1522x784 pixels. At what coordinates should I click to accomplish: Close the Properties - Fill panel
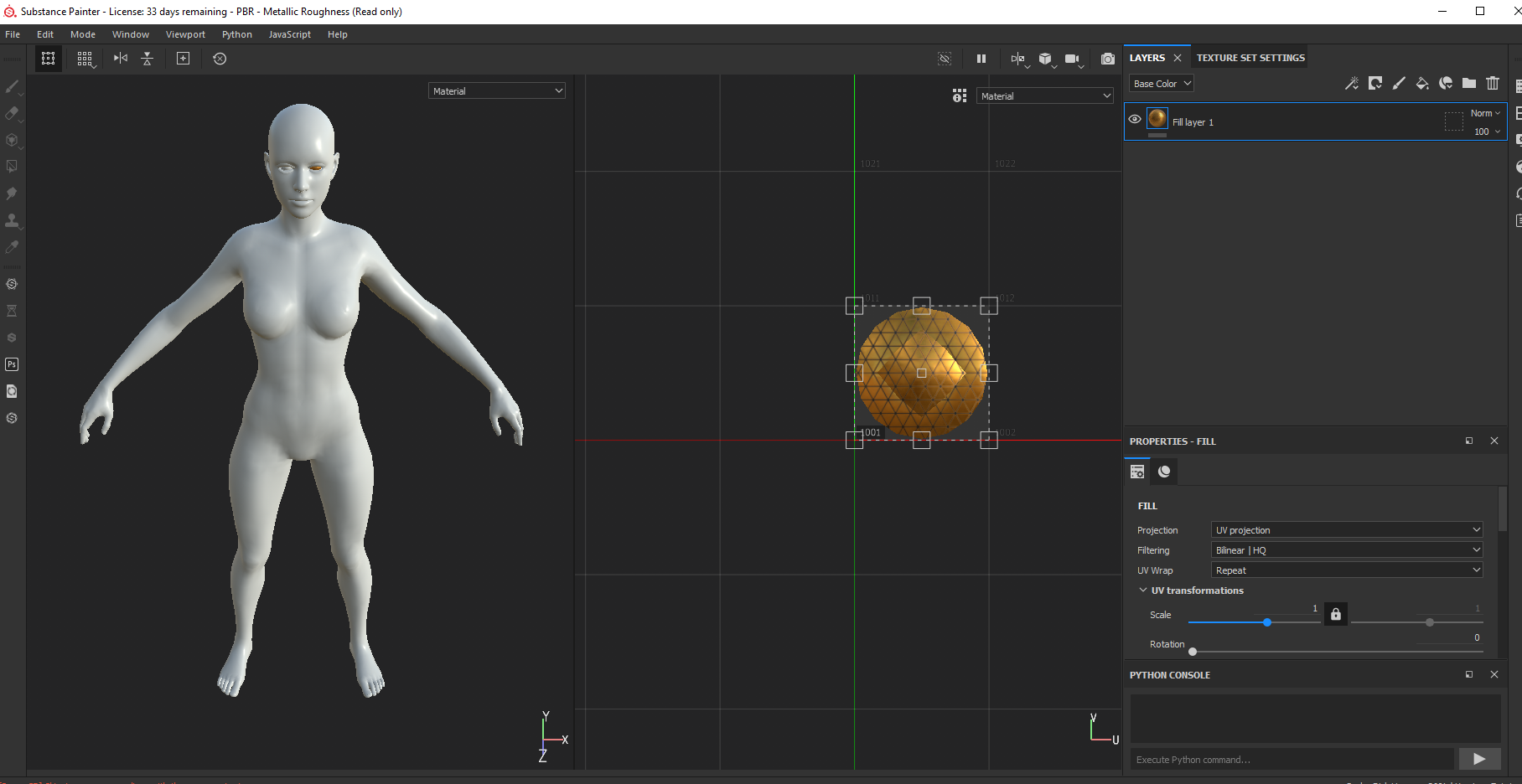tap(1494, 441)
